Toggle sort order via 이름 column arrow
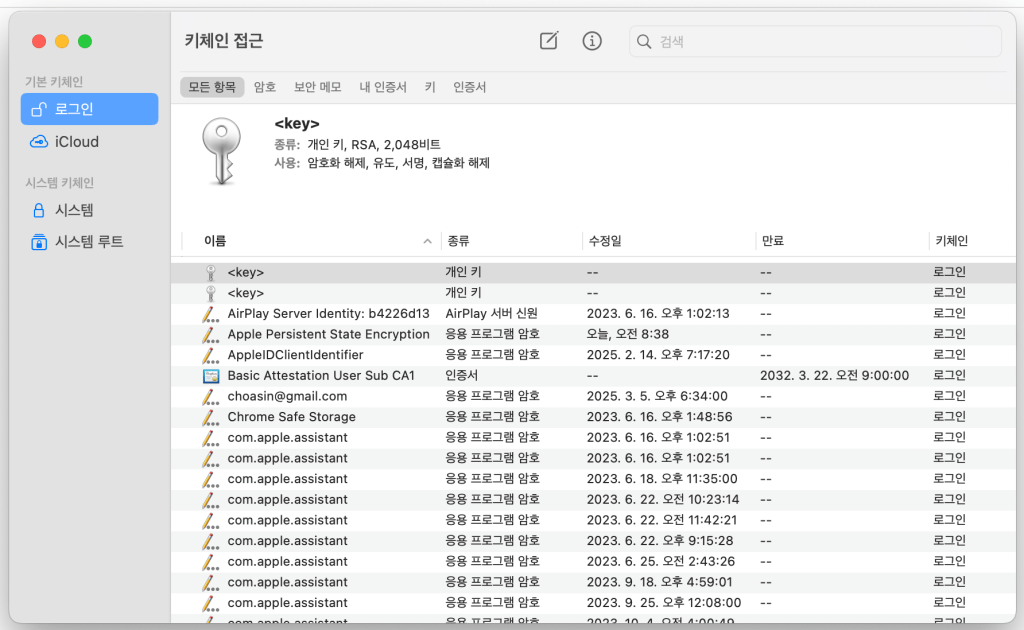1024x630 pixels. (427, 241)
